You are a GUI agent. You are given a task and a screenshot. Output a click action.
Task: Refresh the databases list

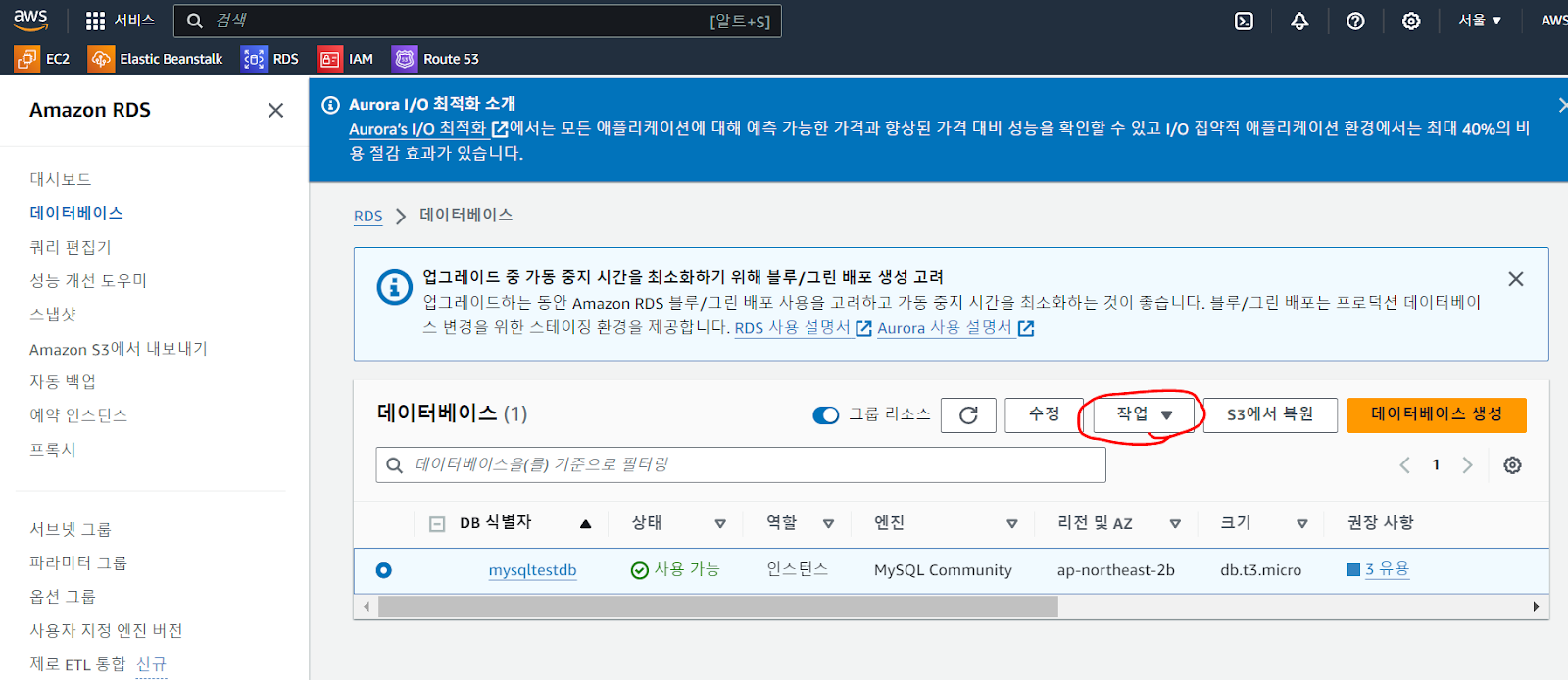click(968, 415)
